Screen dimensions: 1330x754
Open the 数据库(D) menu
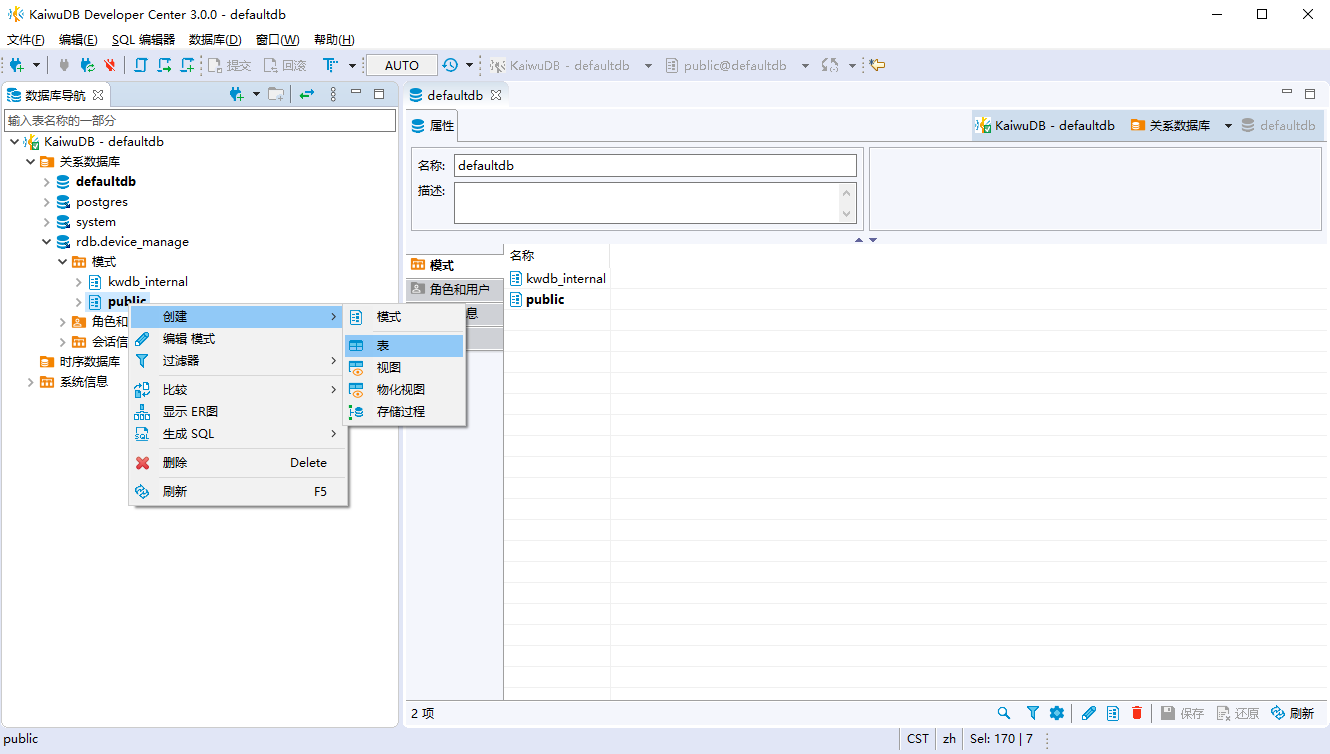tap(215, 39)
